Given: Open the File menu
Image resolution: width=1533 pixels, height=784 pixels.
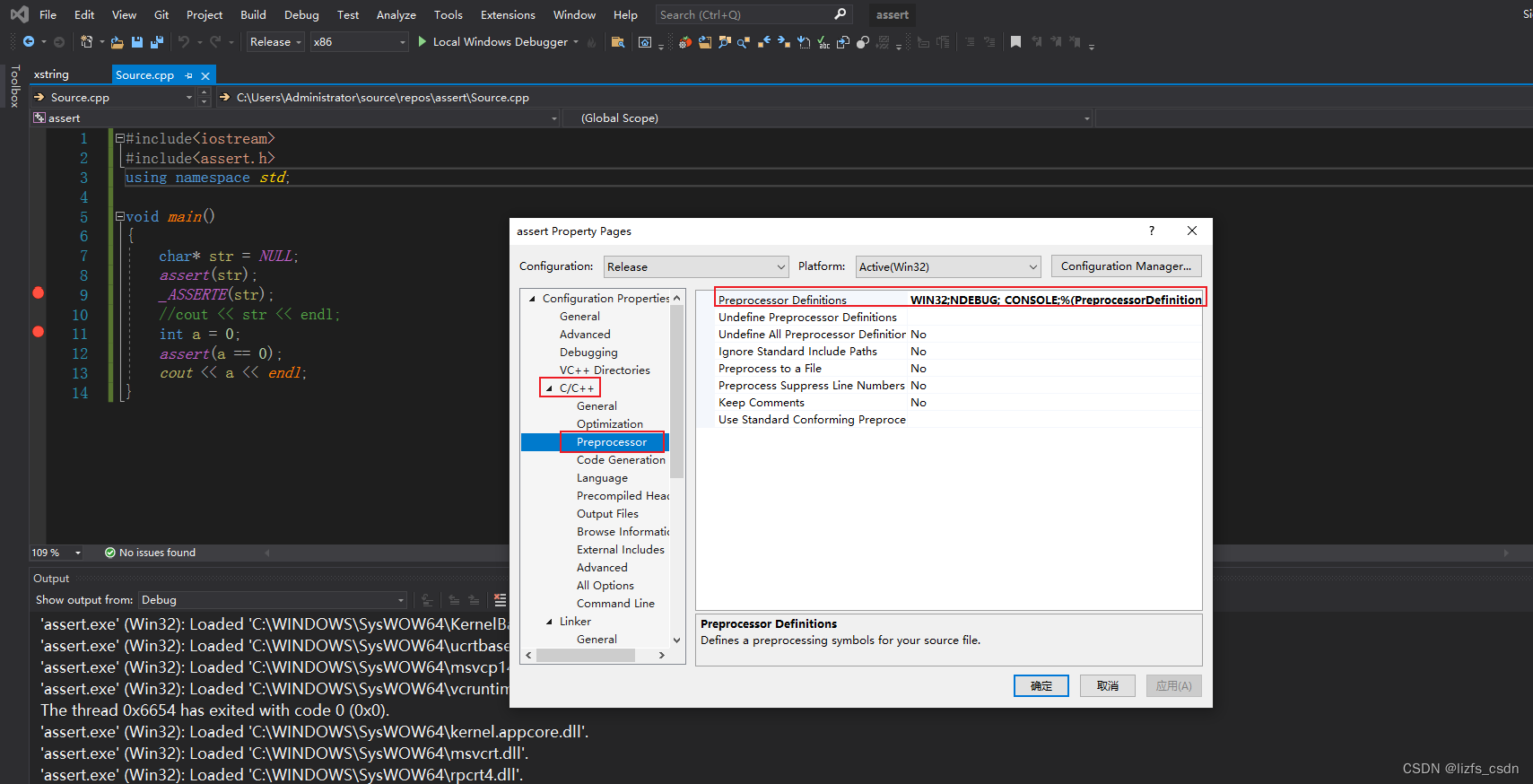Looking at the screenshot, I should coord(48,14).
